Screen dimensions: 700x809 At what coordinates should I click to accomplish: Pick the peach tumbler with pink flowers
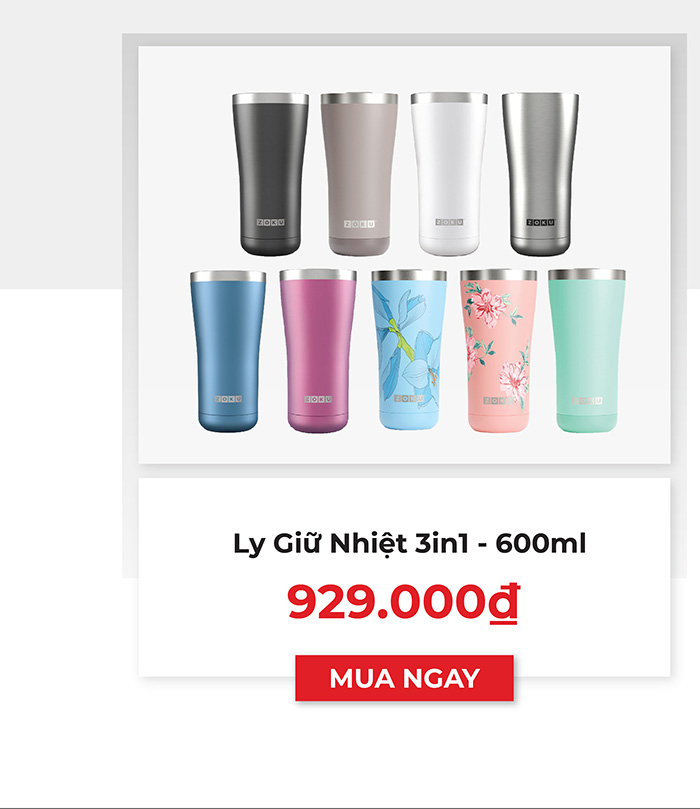click(498, 351)
